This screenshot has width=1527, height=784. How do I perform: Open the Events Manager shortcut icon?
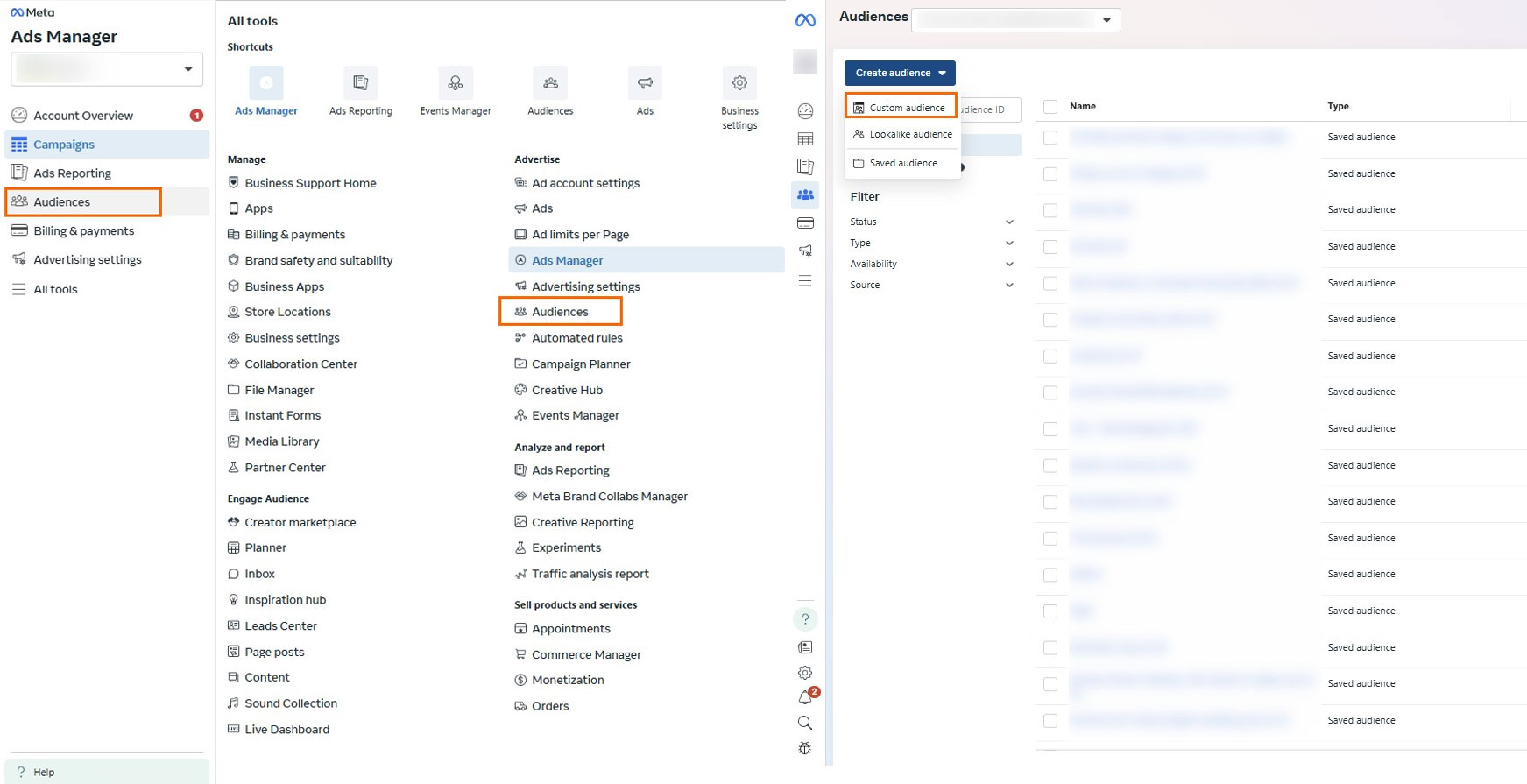point(456,83)
